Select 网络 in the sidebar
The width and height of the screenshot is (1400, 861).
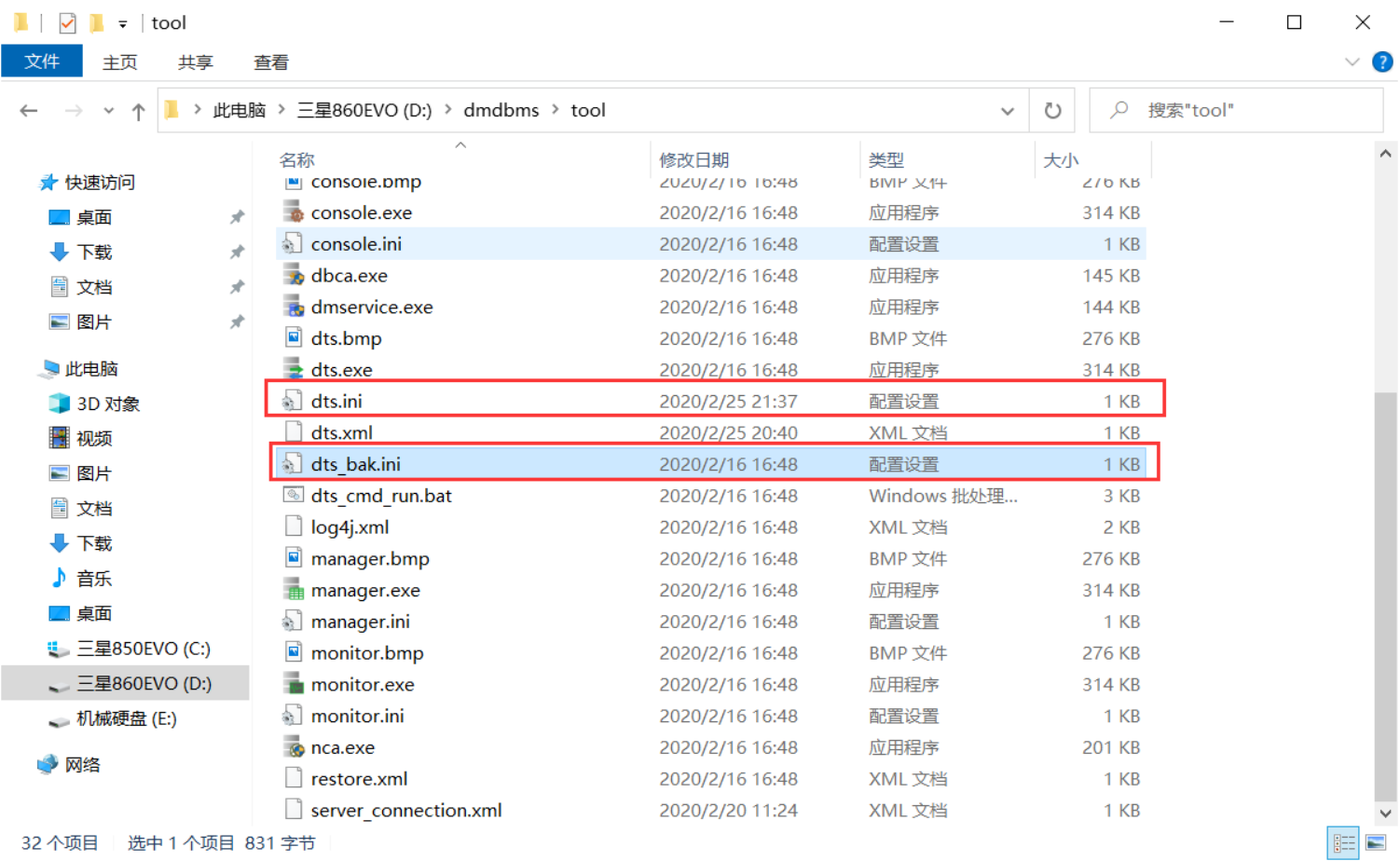[x=81, y=764]
